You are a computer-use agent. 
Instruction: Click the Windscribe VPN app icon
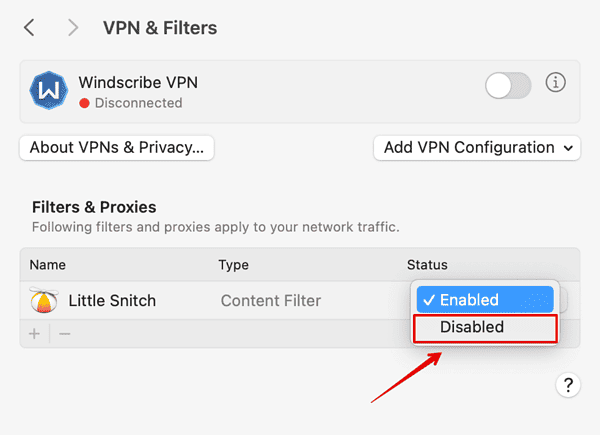click(48, 91)
